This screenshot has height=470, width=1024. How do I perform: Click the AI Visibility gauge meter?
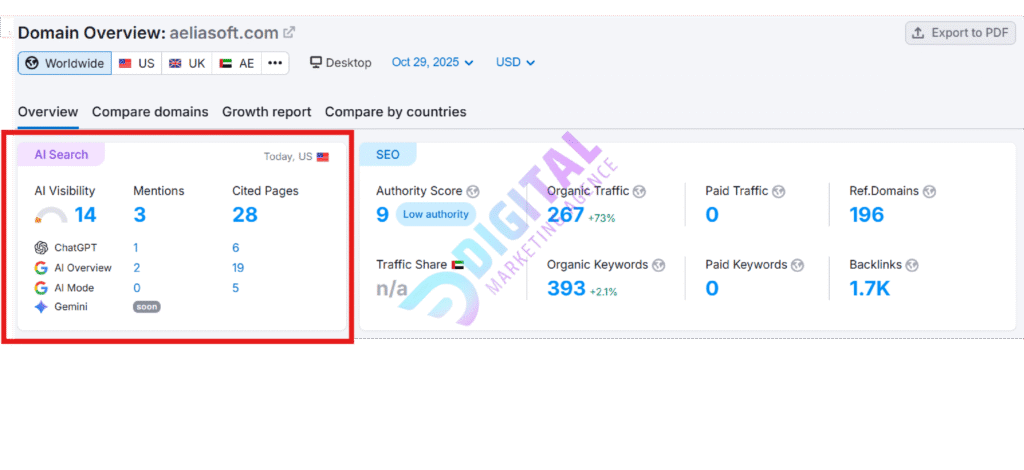coord(50,215)
